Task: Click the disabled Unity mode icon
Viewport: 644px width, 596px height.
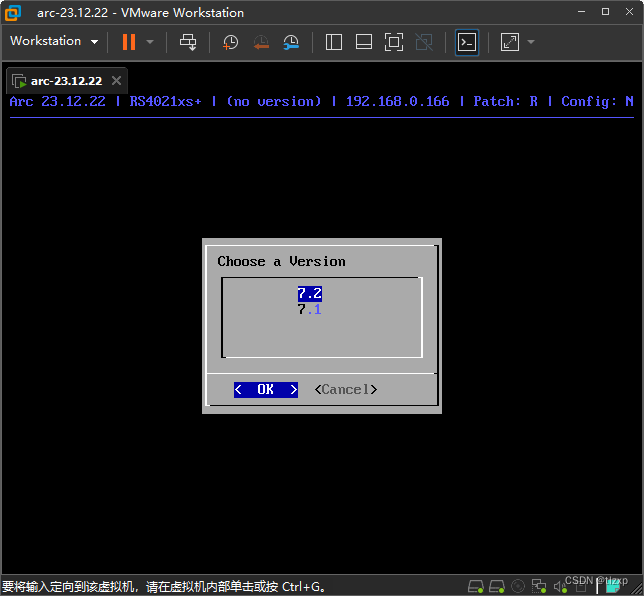Action: point(424,42)
